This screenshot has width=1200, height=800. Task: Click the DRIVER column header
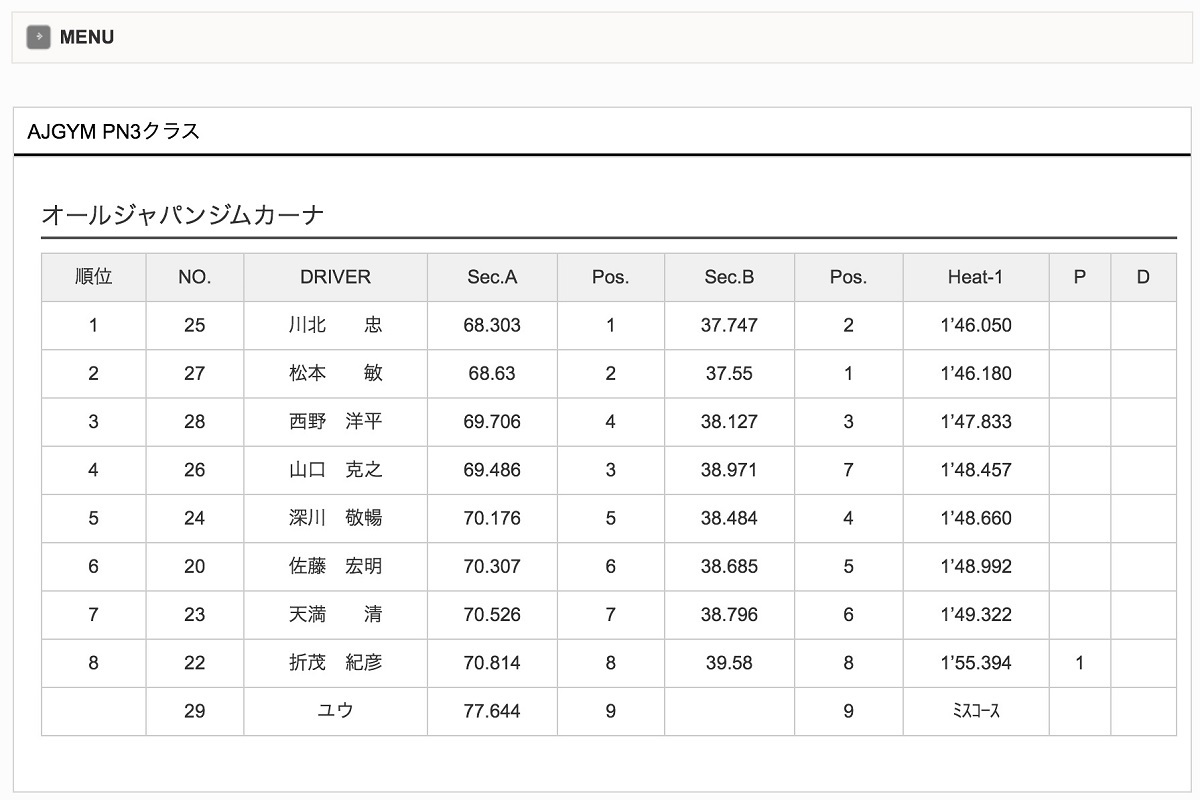click(x=335, y=277)
